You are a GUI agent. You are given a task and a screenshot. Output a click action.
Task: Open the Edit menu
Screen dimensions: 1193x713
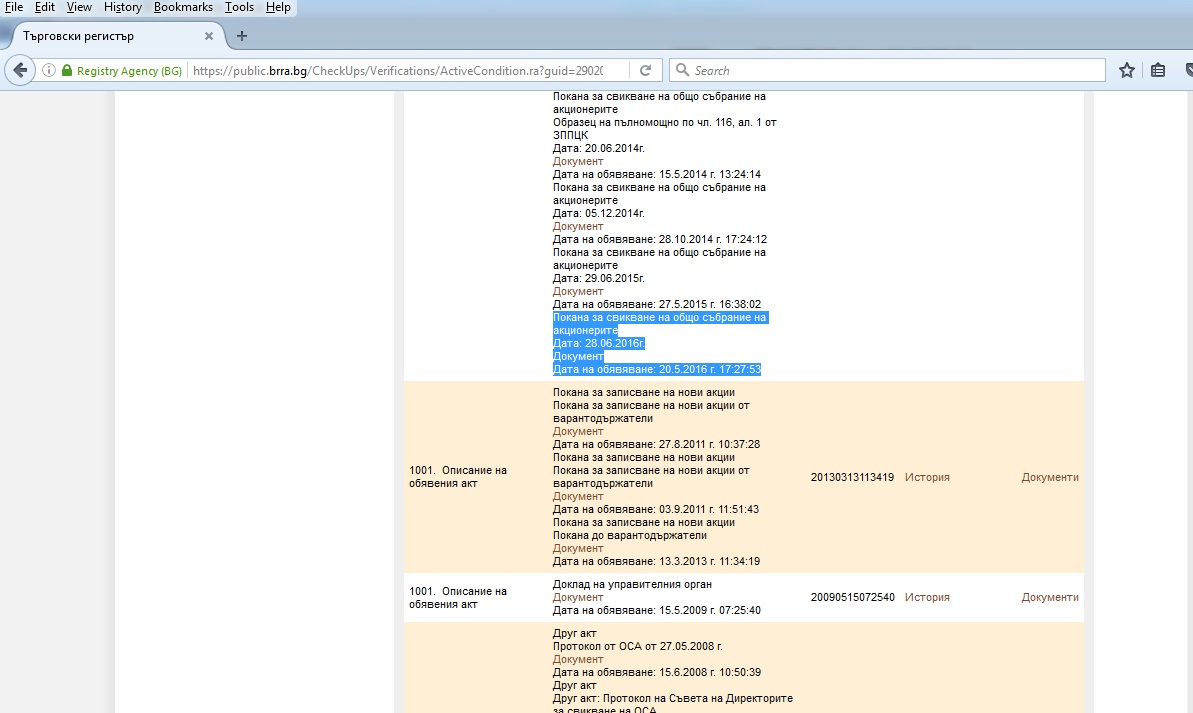pos(45,7)
